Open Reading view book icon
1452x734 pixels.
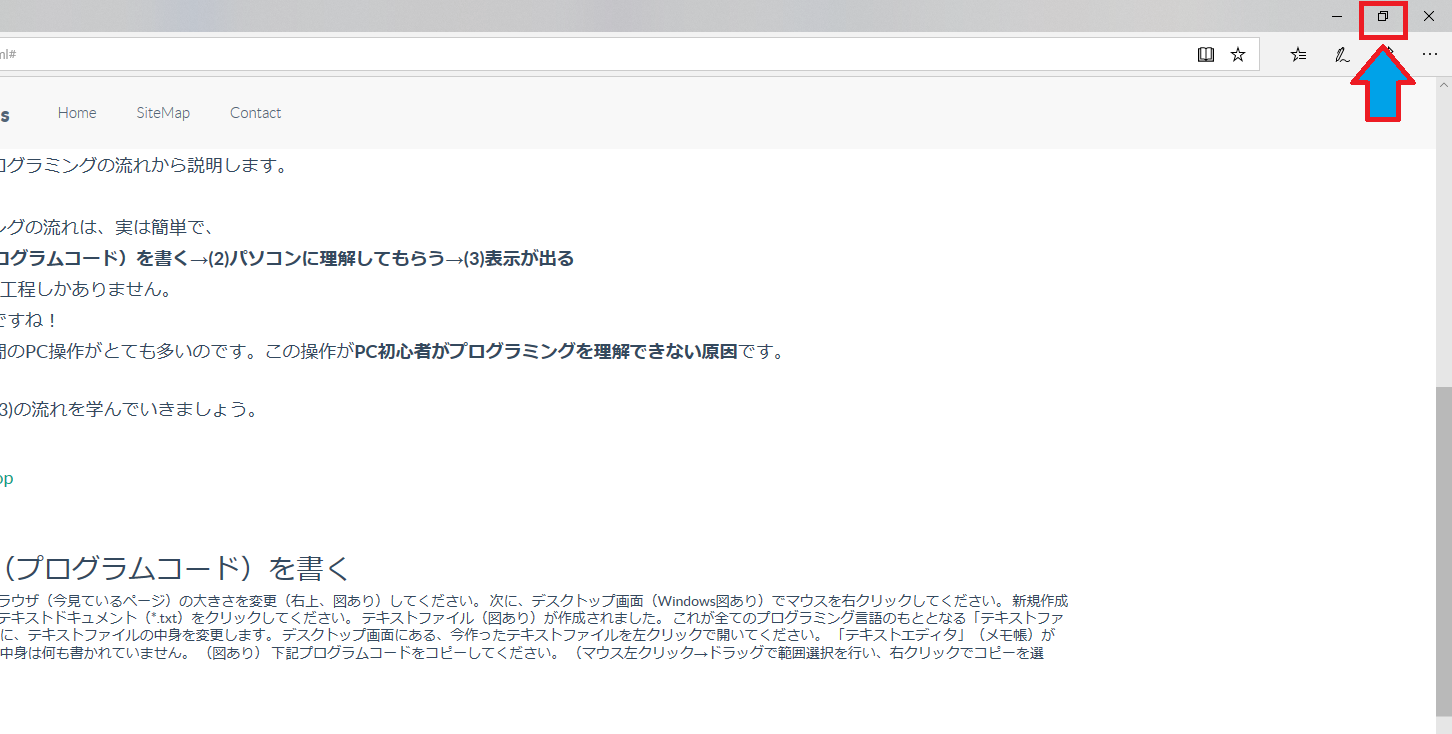pos(1206,55)
